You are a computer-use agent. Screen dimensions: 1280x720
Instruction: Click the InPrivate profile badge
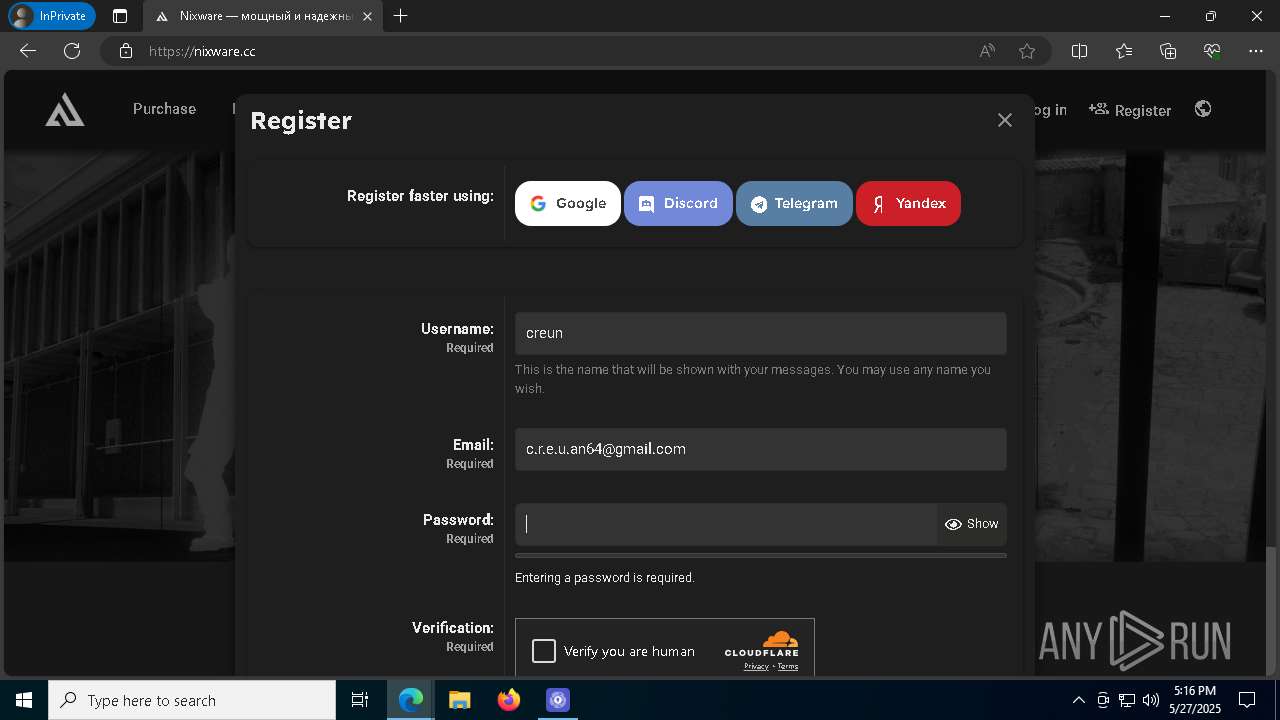pos(51,16)
